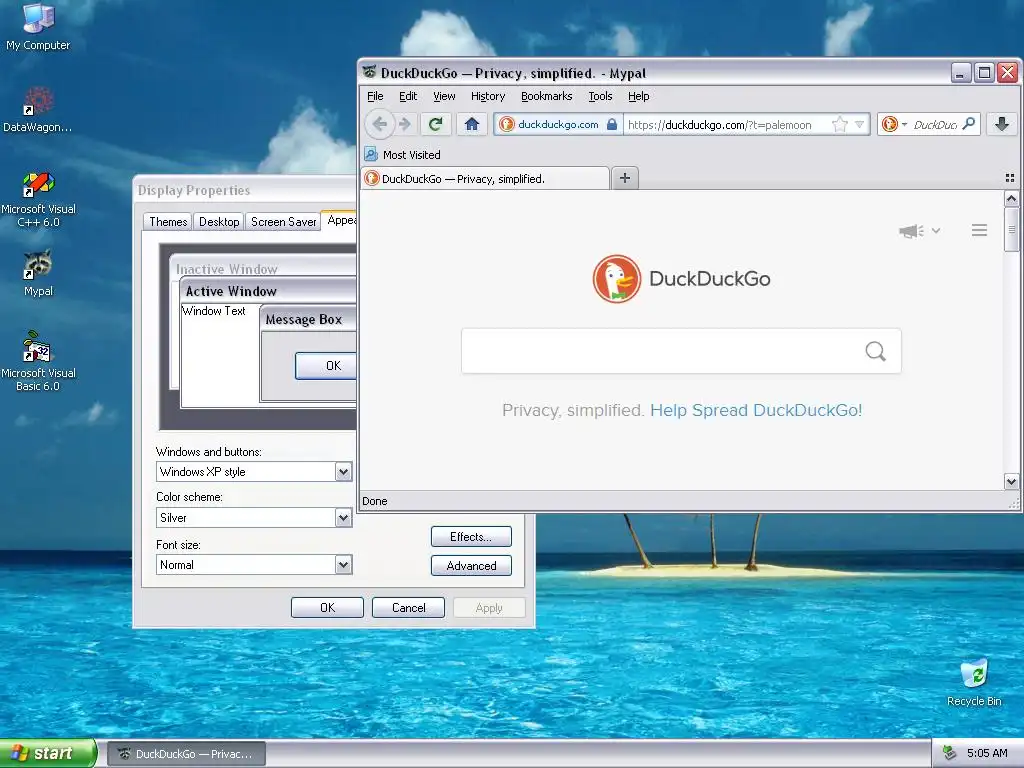Expand the chevron beside the megaphone
The width and height of the screenshot is (1024, 768).
[x=936, y=231]
